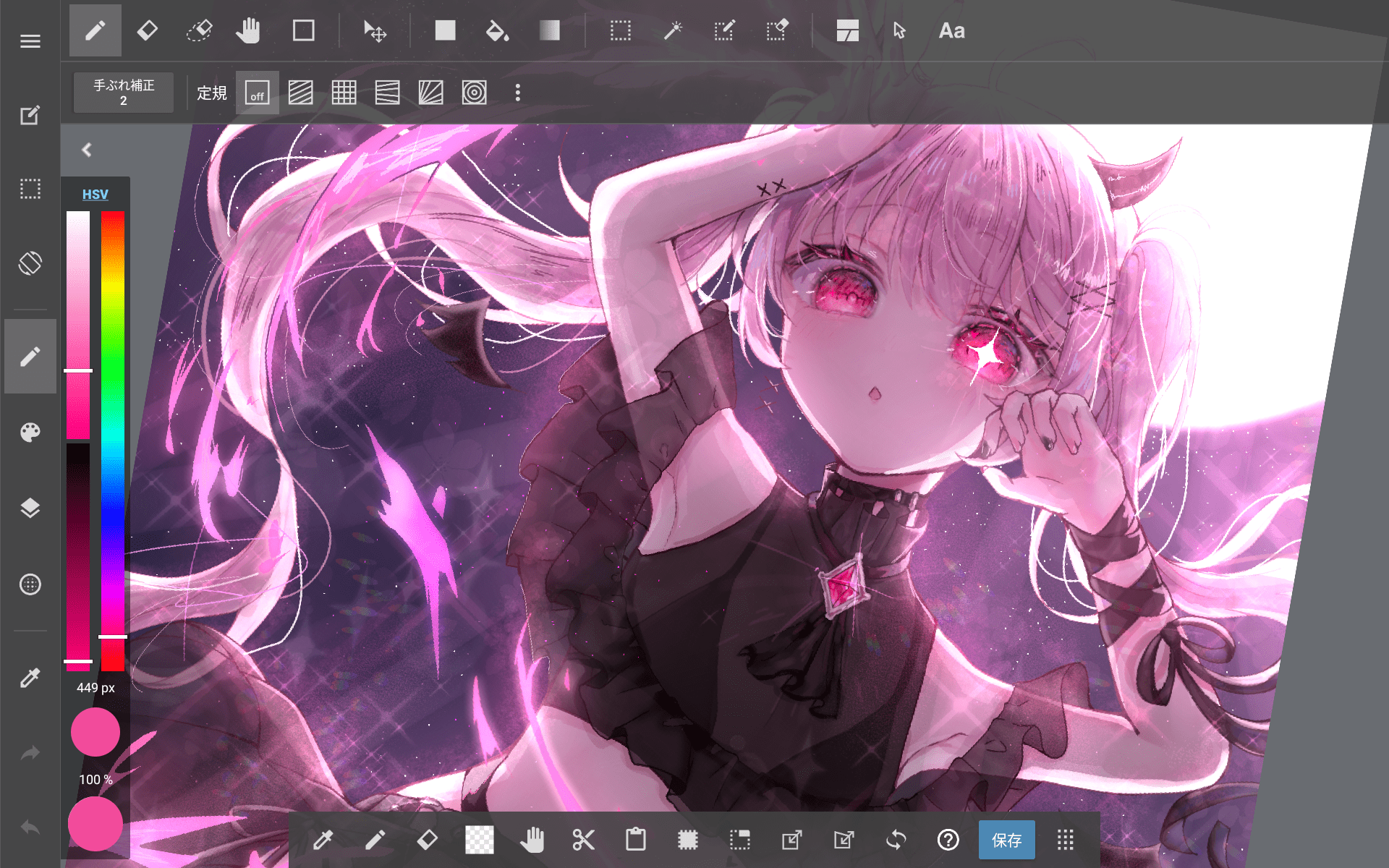Viewport: 1389px width, 868px height.
Task: Open the hamburger main menu
Action: pos(30,41)
